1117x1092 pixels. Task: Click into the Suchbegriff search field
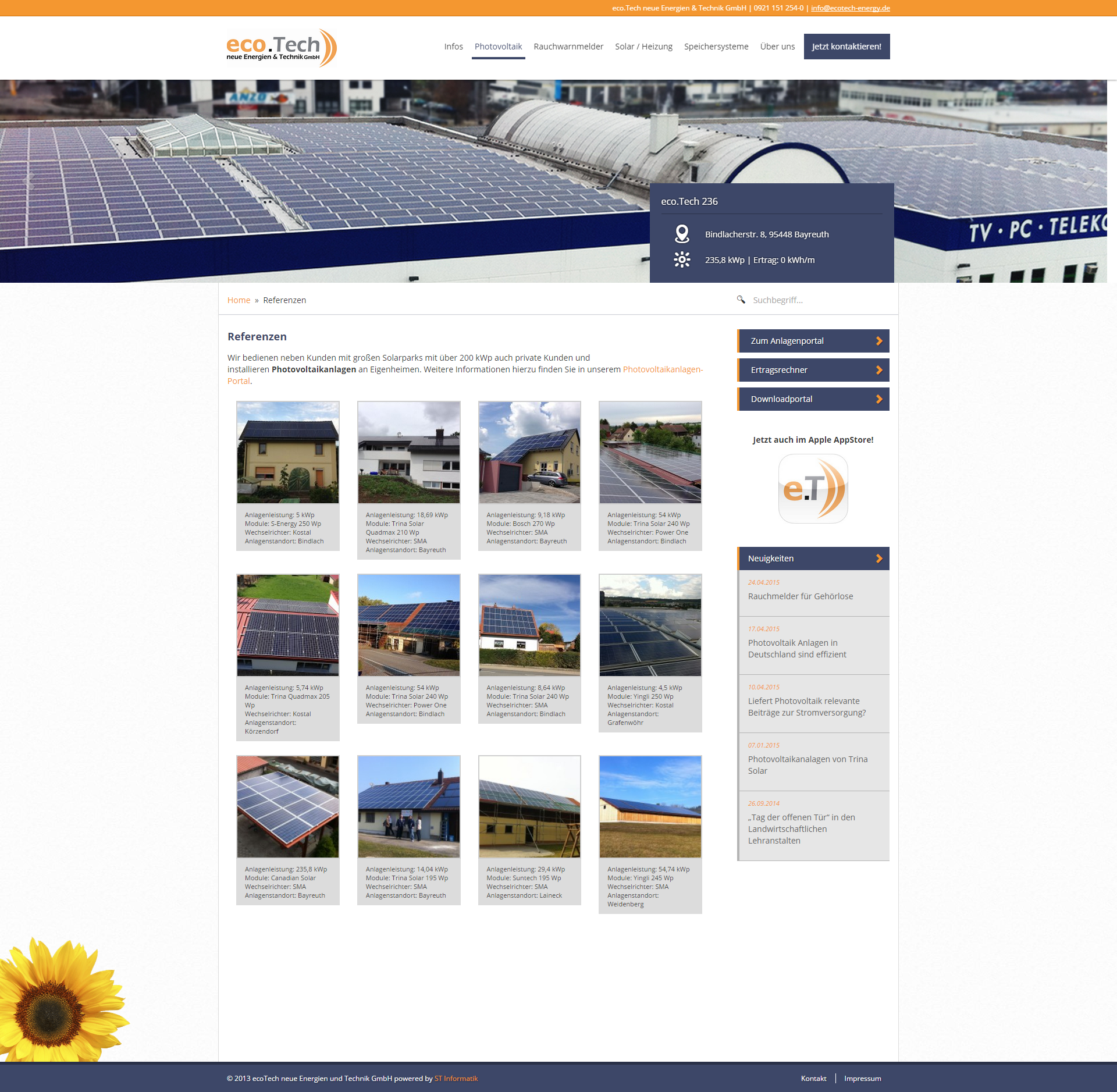coord(817,300)
